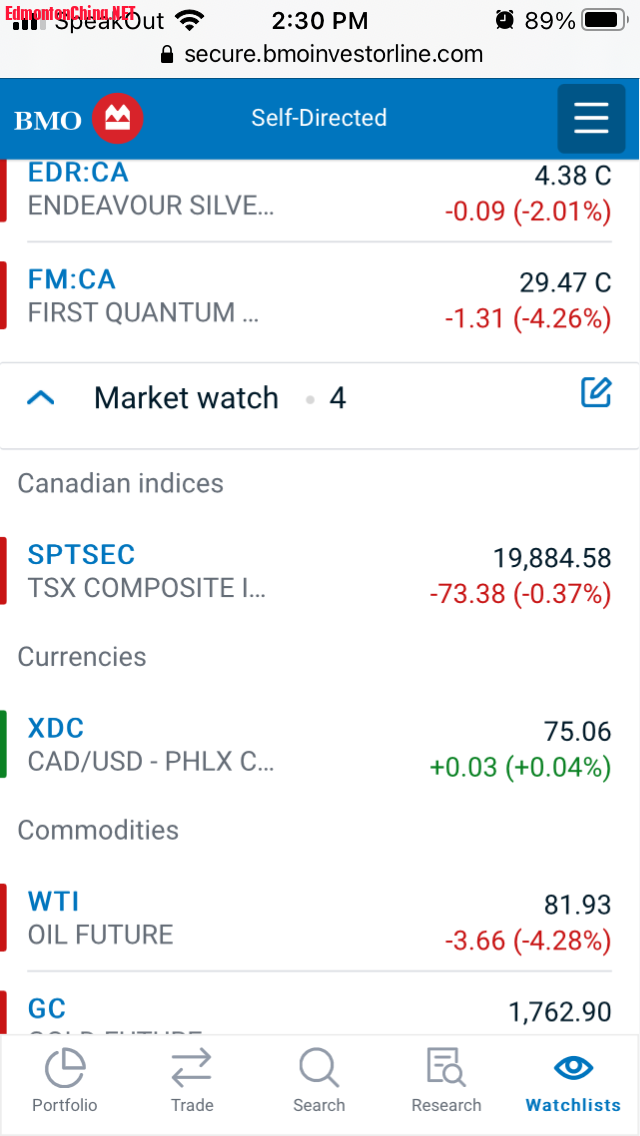This screenshot has width=640, height=1136.
Task: Open the hamburger menu button
Action: 591,118
